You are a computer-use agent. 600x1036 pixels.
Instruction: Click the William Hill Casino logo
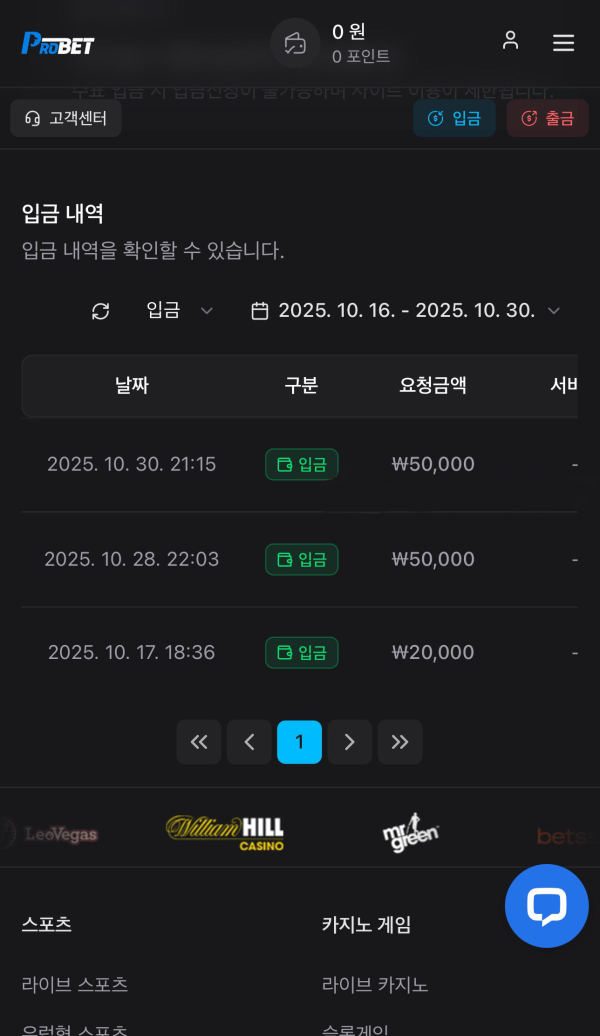225,832
